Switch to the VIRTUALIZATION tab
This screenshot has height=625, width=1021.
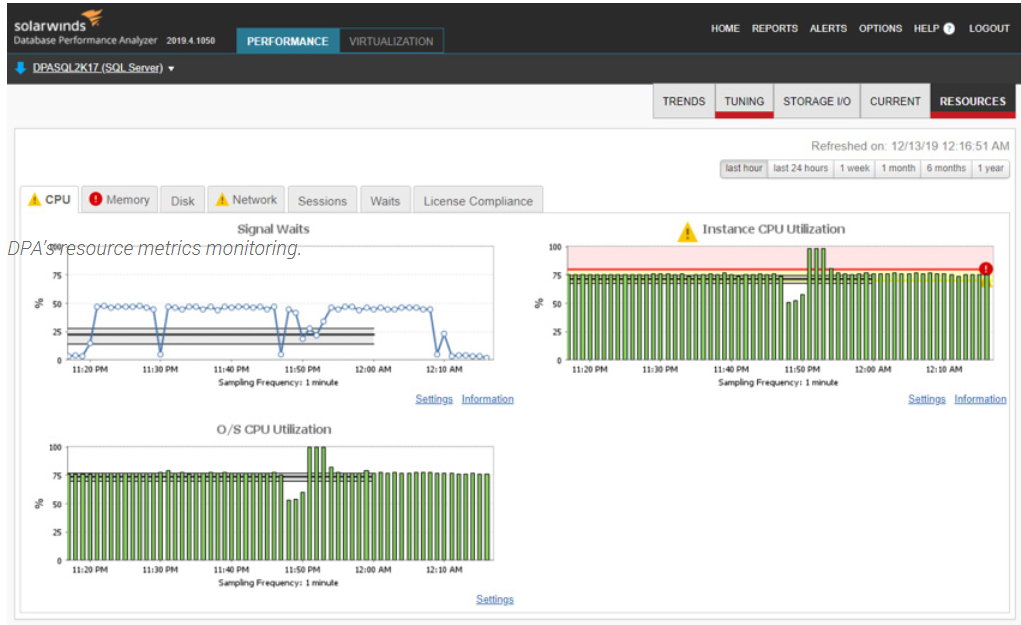click(391, 41)
